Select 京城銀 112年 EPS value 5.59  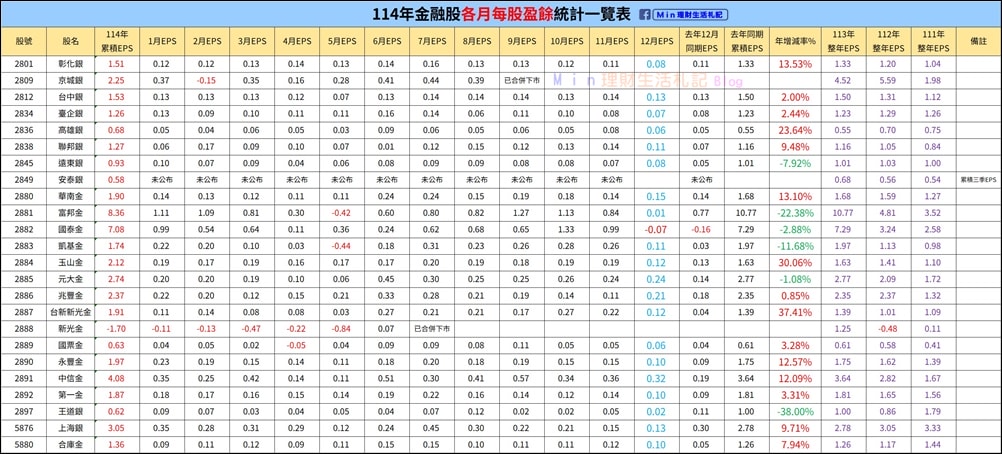point(888,81)
